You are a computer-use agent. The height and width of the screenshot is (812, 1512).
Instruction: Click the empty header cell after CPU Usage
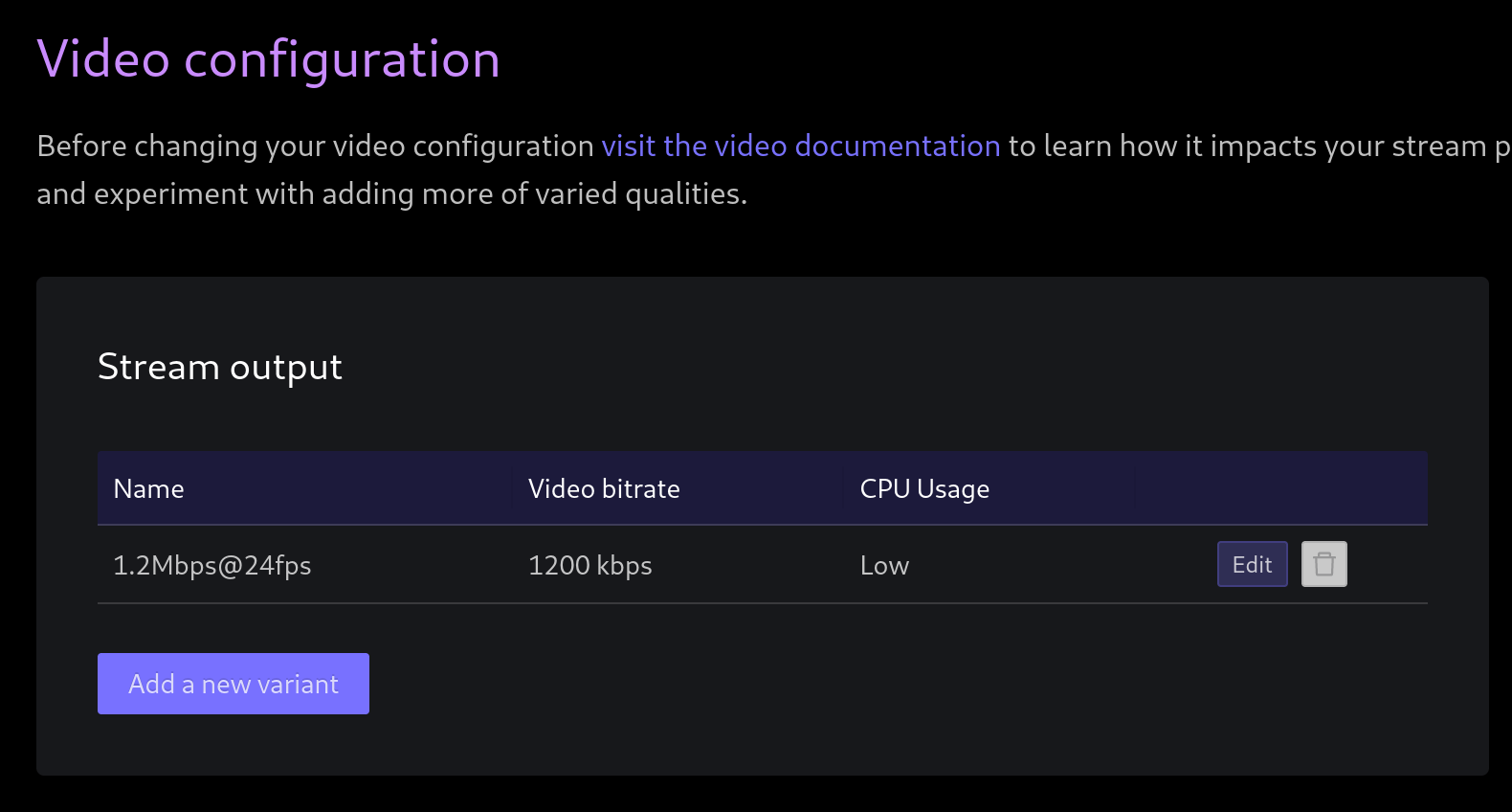click(1282, 488)
